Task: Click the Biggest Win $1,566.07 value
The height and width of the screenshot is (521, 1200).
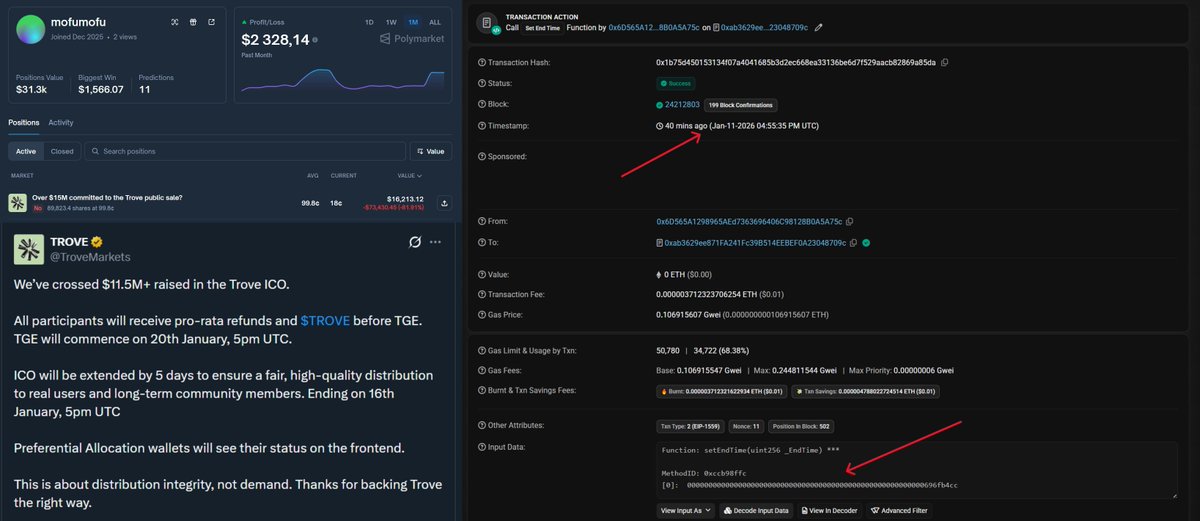Action: (x=101, y=89)
